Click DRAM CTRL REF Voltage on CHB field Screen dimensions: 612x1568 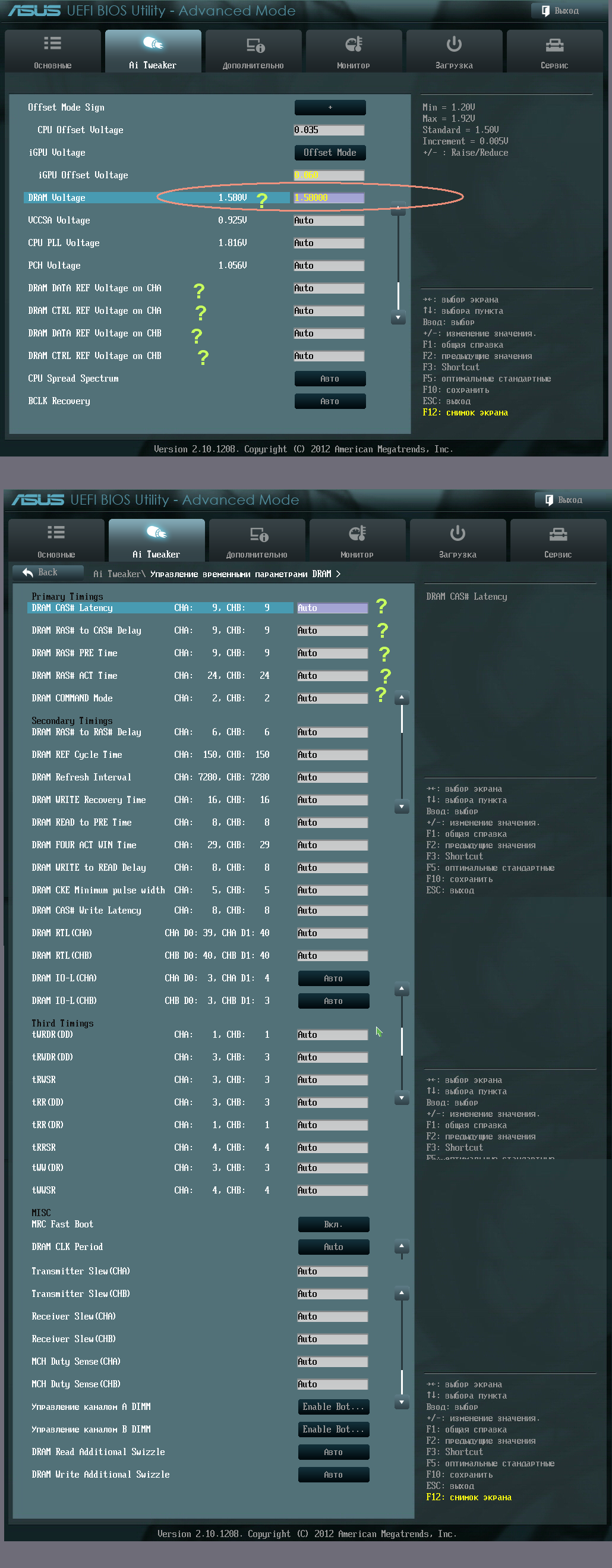(329, 356)
